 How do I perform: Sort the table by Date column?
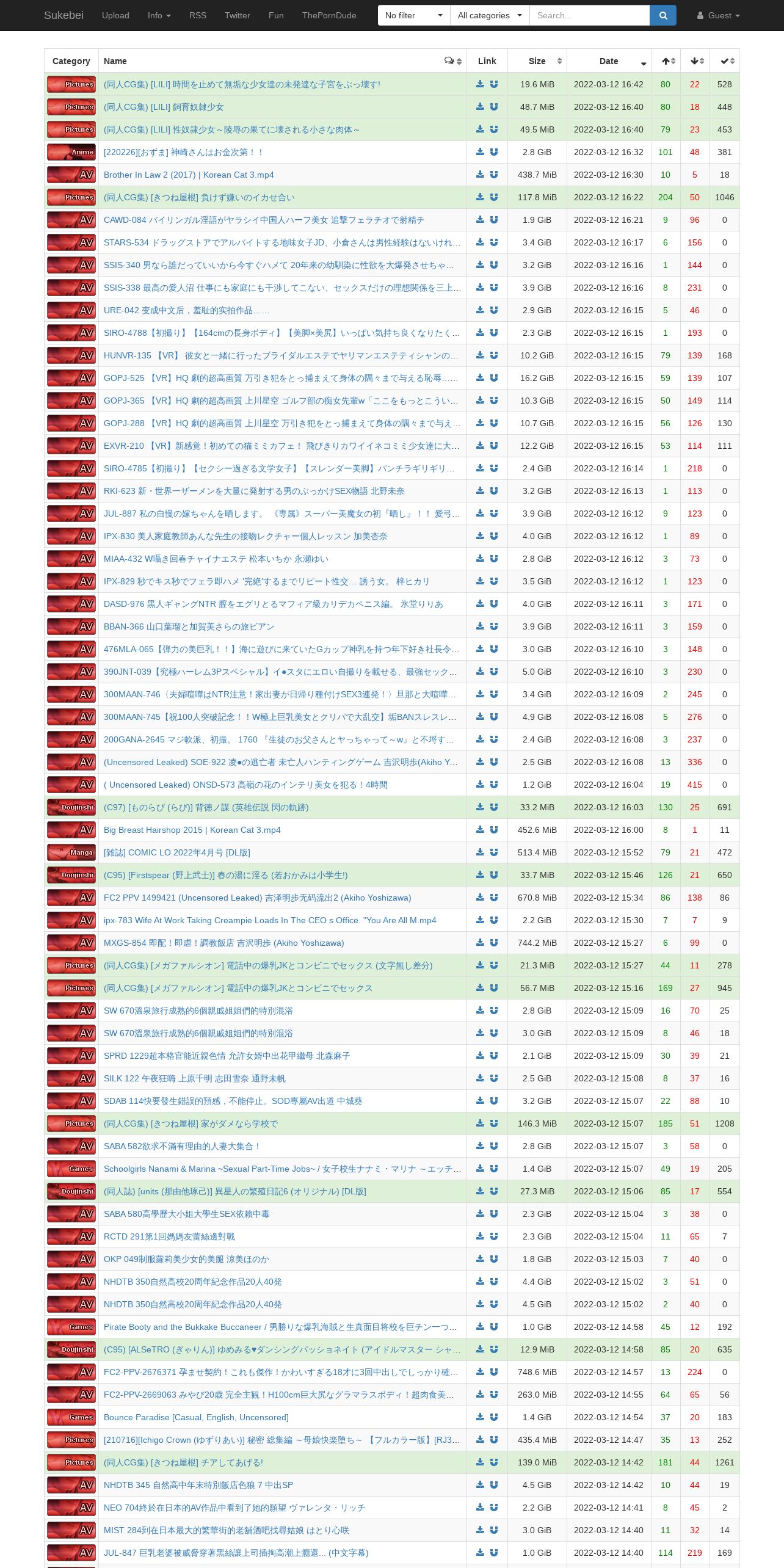609,61
